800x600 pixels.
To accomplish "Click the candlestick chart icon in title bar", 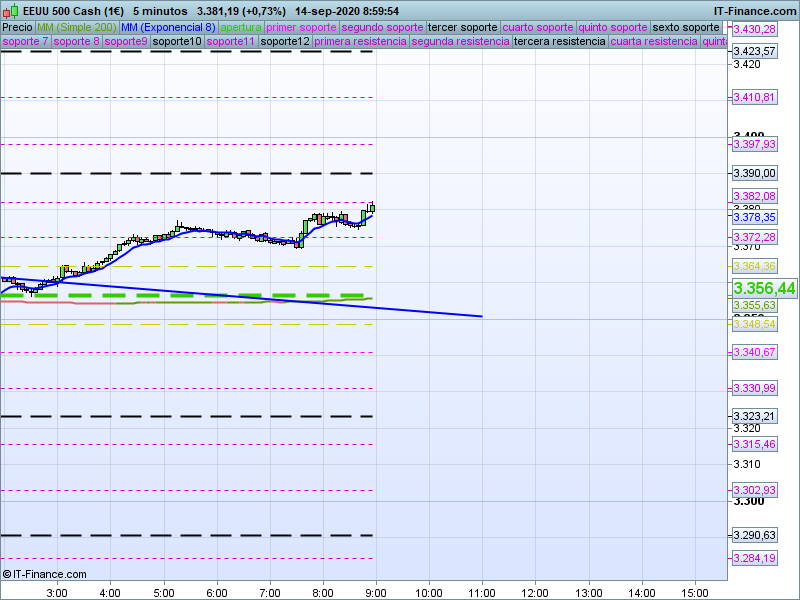I will point(12,10).
